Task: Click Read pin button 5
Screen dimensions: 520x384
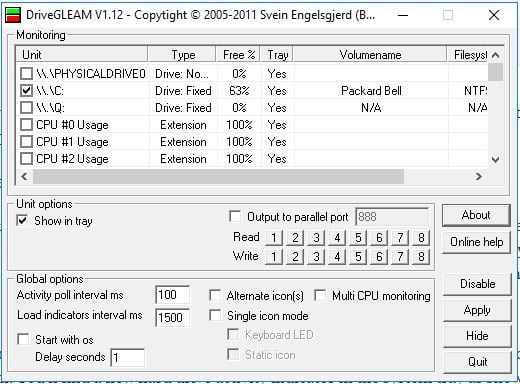Action: [x=358, y=238]
